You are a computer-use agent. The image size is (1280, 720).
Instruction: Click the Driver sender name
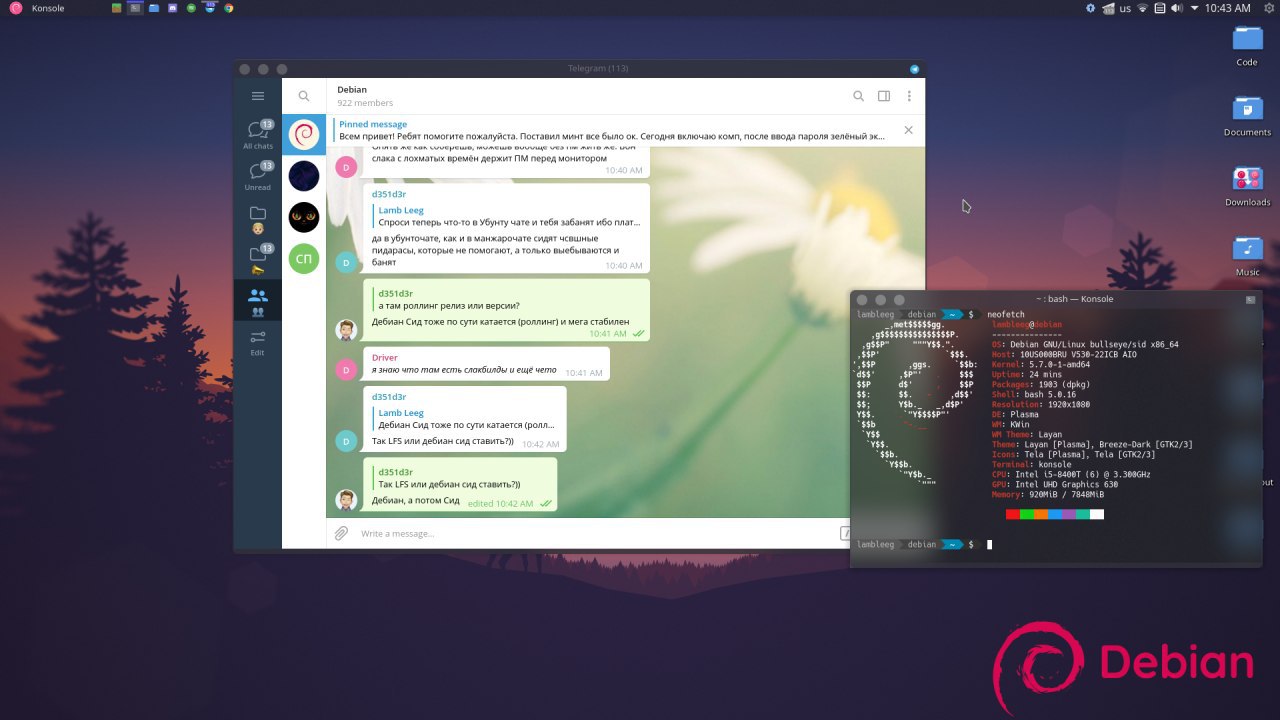pyautogui.click(x=385, y=357)
